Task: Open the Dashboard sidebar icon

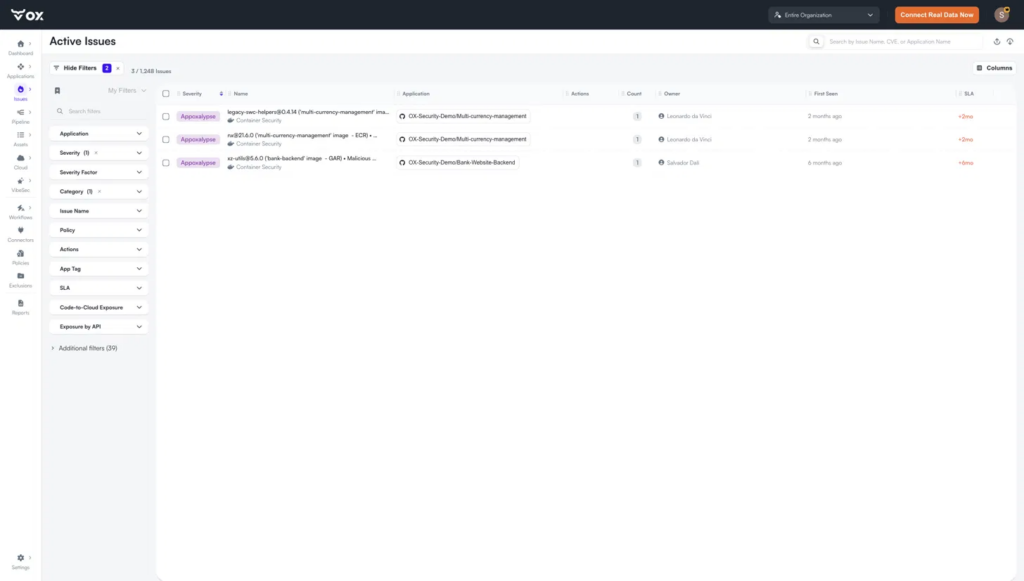Action: tap(20, 44)
